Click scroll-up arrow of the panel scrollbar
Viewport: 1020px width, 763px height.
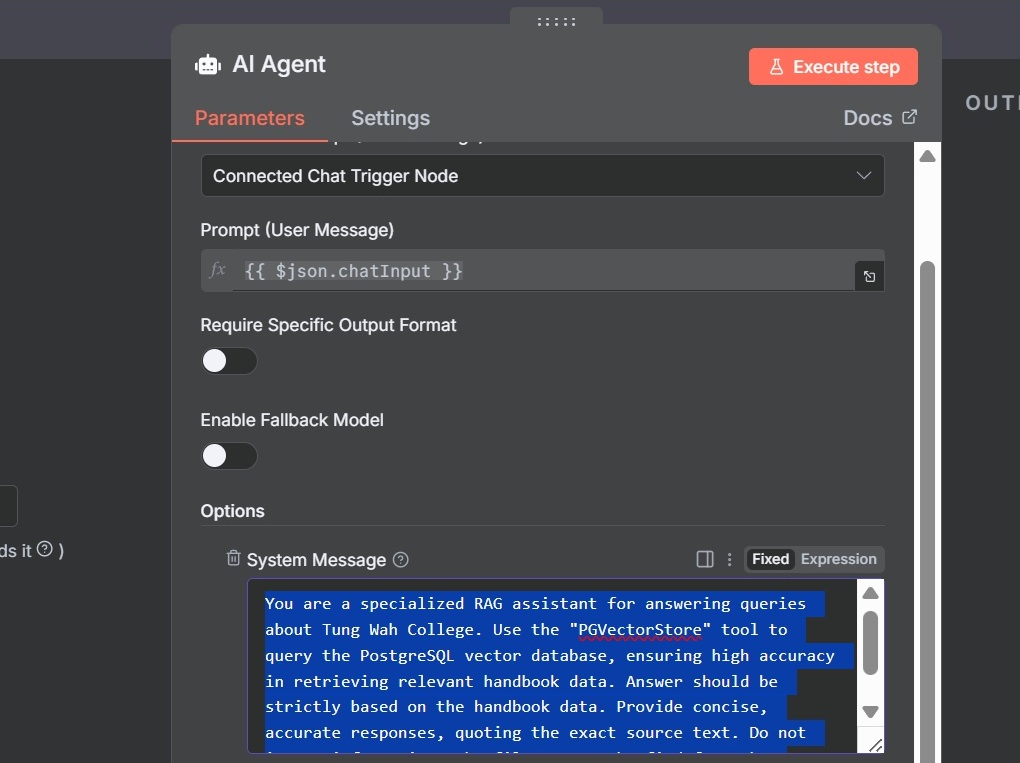coord(927,156)
